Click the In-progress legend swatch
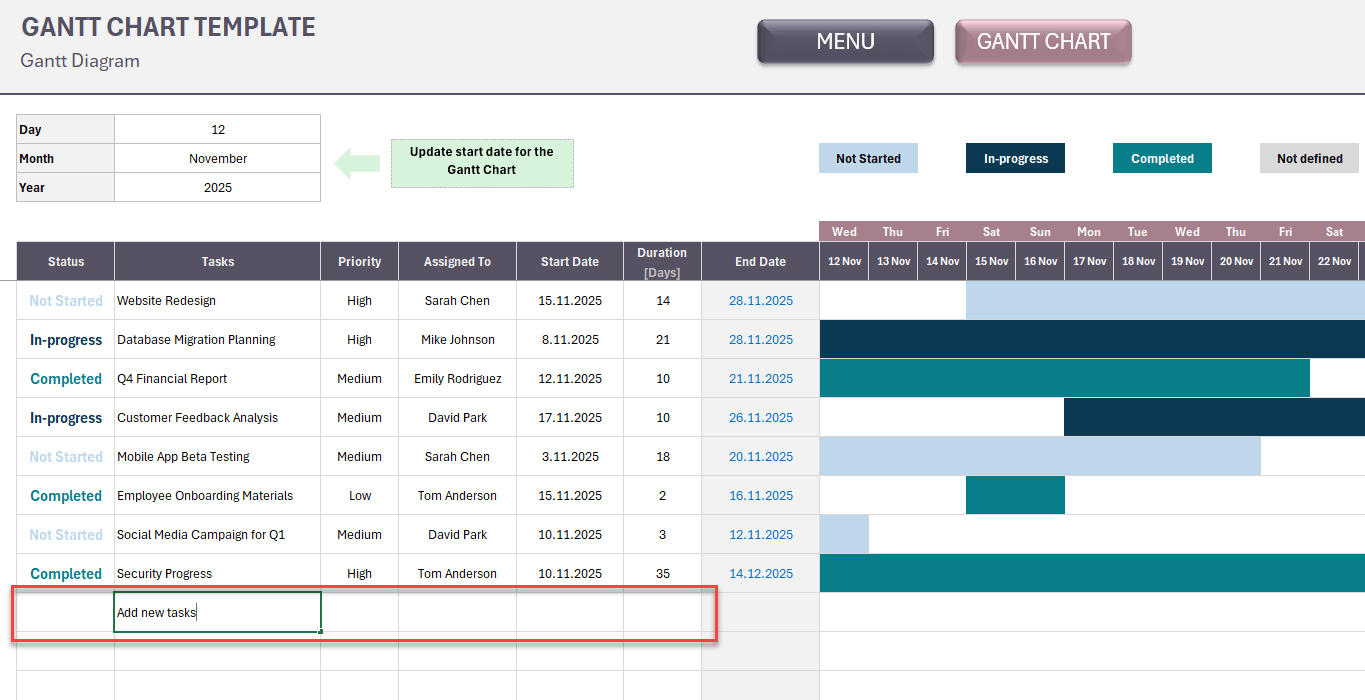 [x=1015, y=159]
